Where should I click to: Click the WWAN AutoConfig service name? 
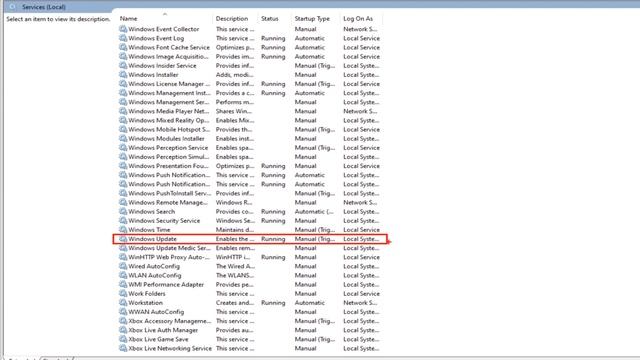[x=156, y=312]
